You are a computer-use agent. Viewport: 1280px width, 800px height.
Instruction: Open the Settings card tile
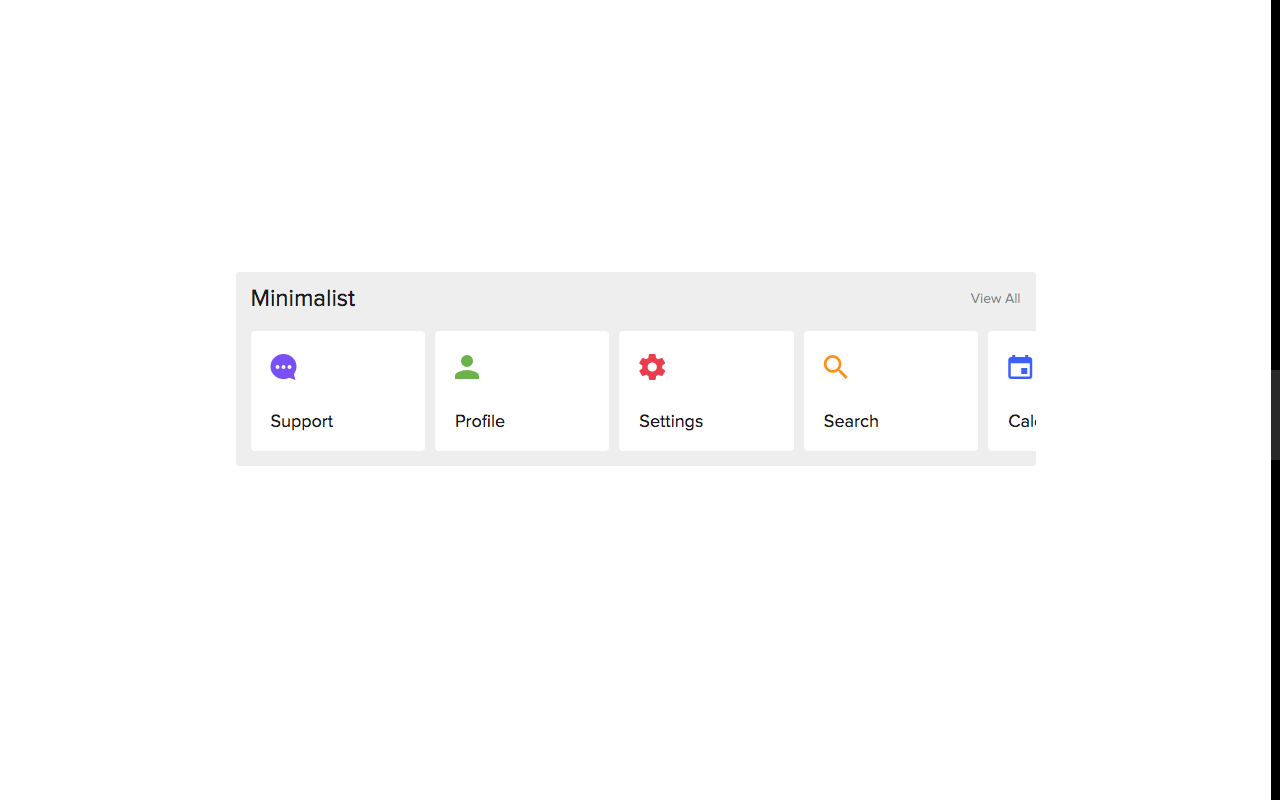coord(706,391)
